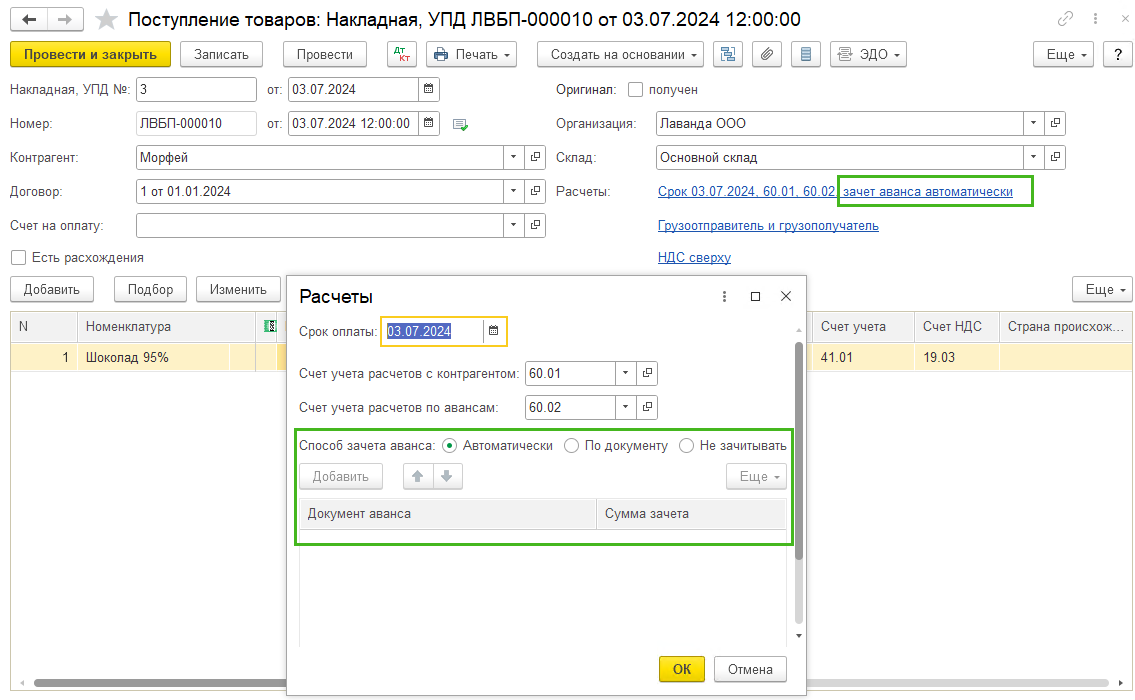Image resolution: width=1135 pixels, height=700 pixels.
Task: Click Добавить button above goods table
Action: tap(51, 290)
